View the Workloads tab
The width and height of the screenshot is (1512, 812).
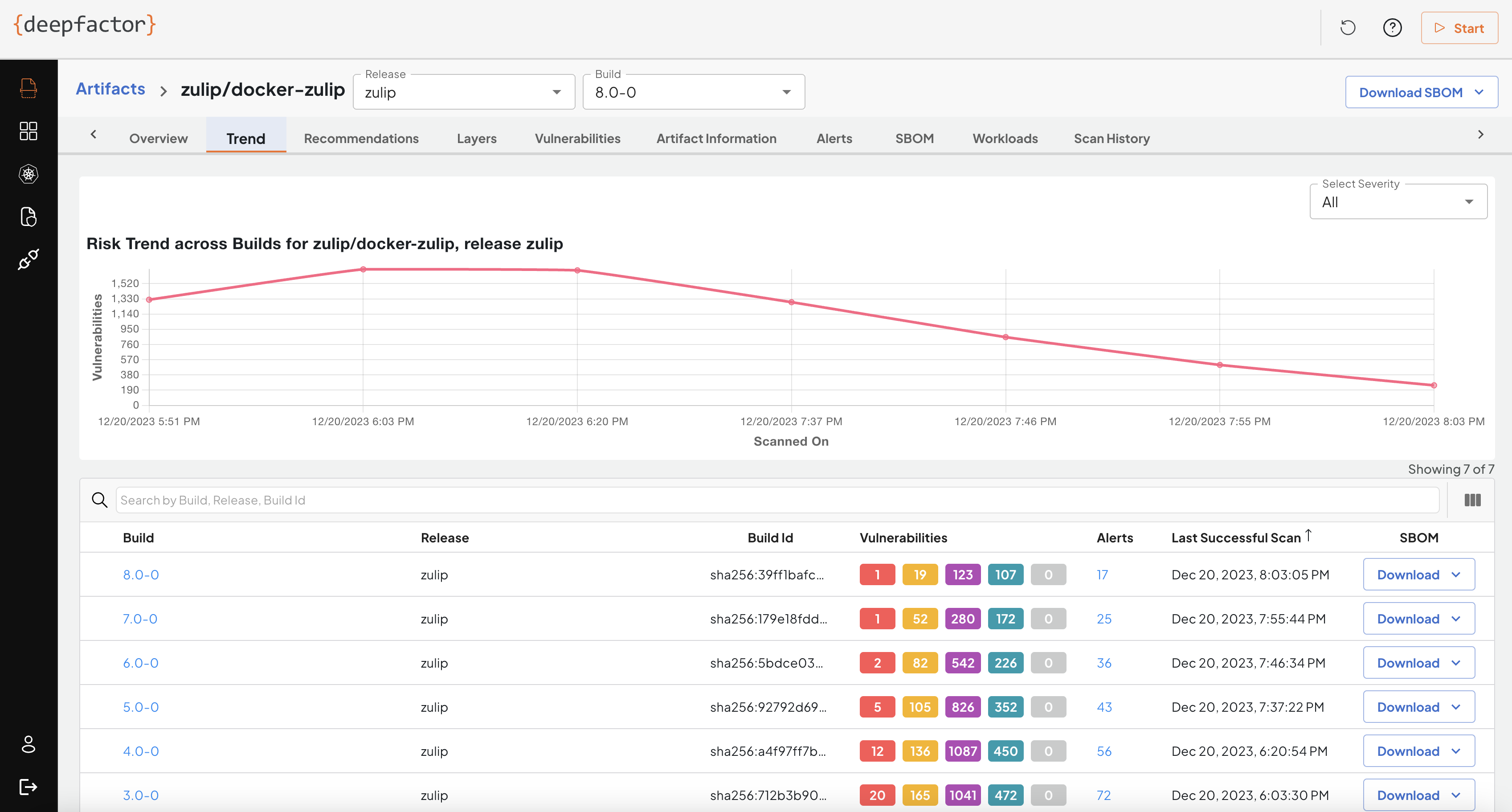coord(1005,139)
